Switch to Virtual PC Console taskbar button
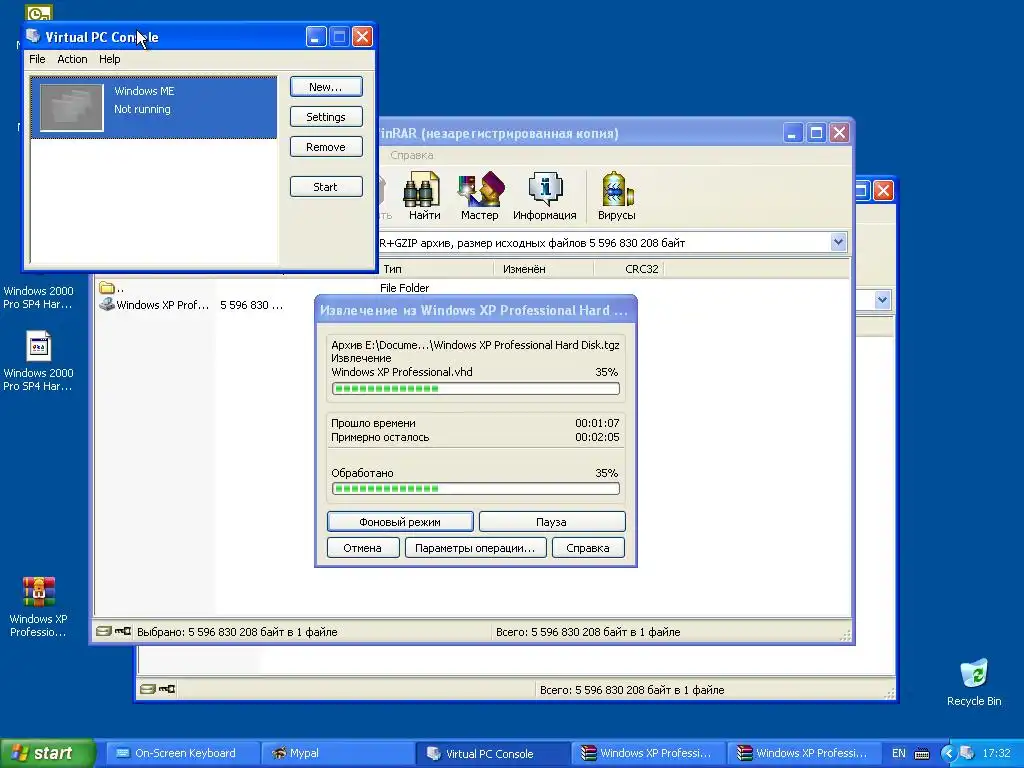The width and height of the screenshot is (1024, 768). pyautogui.click(x=492, y=753)
